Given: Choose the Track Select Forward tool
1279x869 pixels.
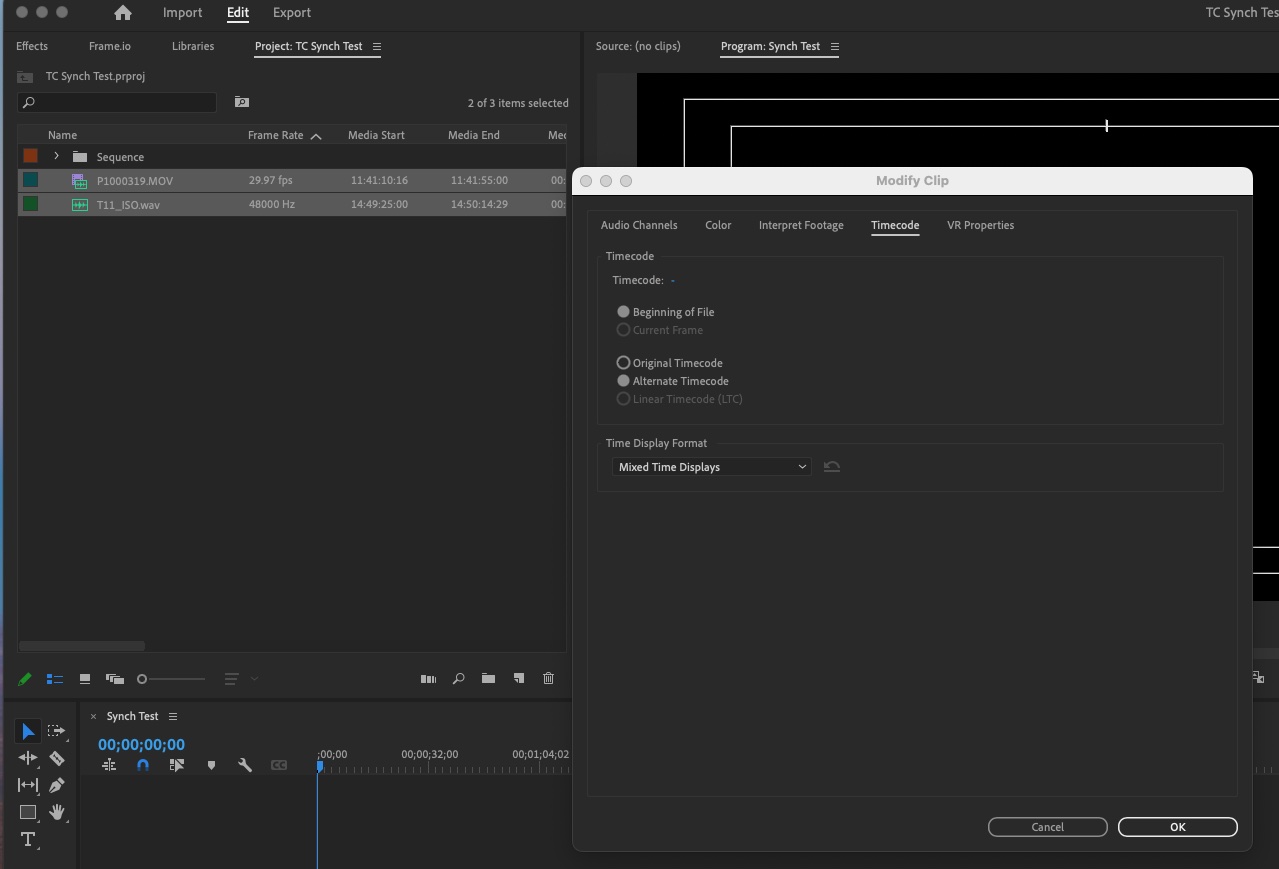Looking at the screenshot, I should point(58,731).
